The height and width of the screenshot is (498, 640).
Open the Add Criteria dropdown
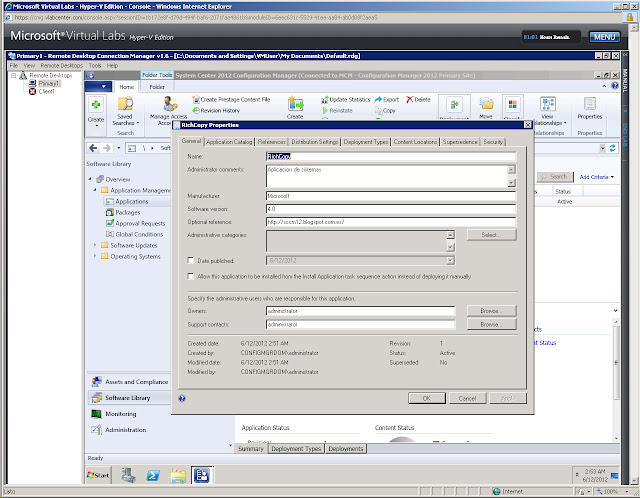tap(596, 177)
